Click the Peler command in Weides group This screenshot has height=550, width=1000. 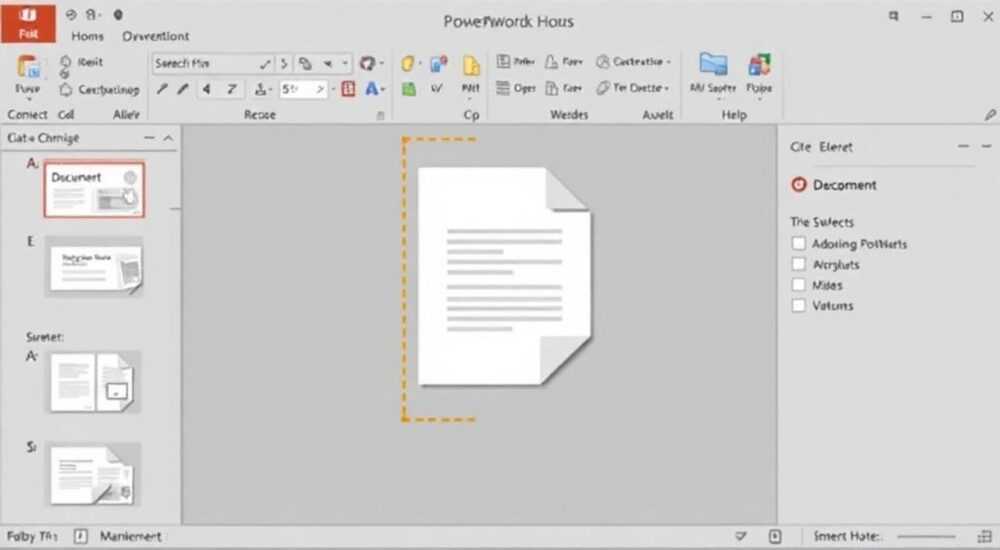(x=515, y=62)
